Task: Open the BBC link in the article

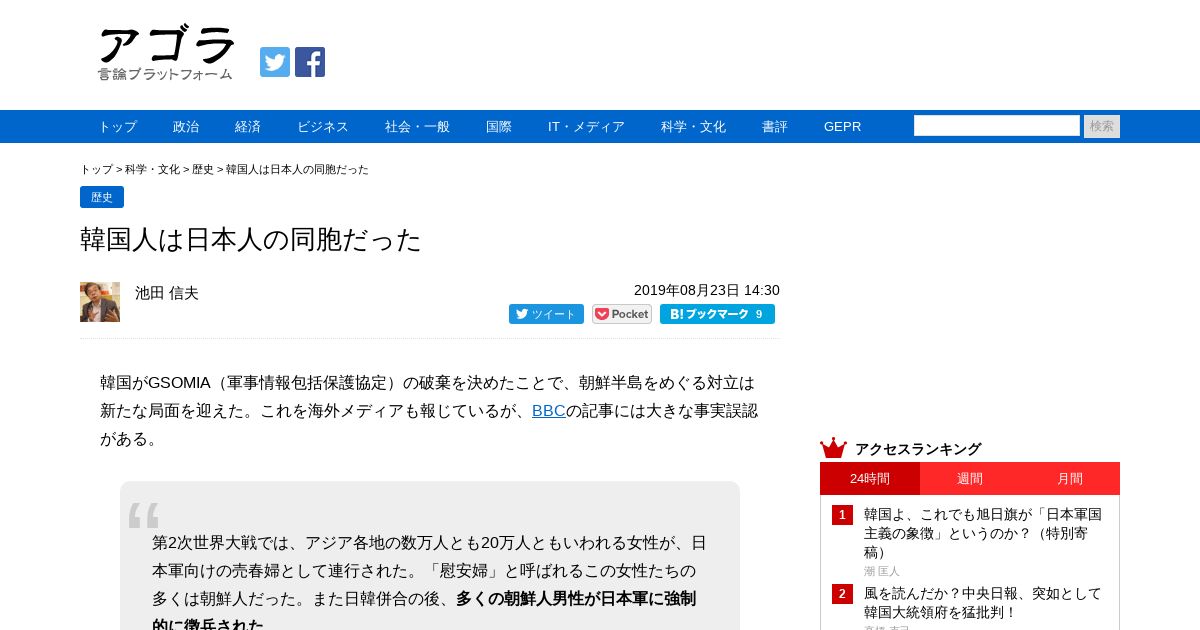Action: click(x=549, y=411)
